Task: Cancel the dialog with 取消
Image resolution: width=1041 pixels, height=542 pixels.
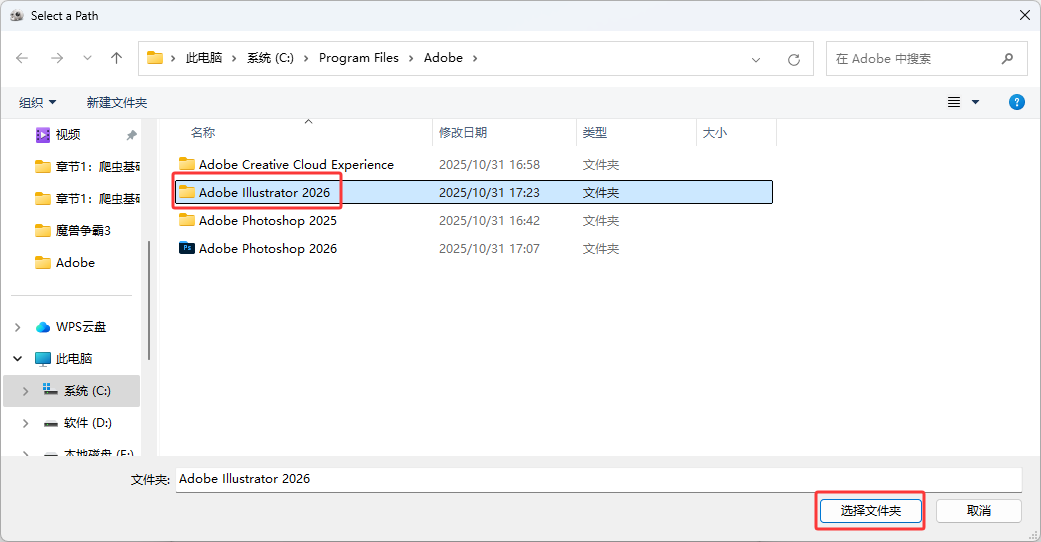Action: 979,511
